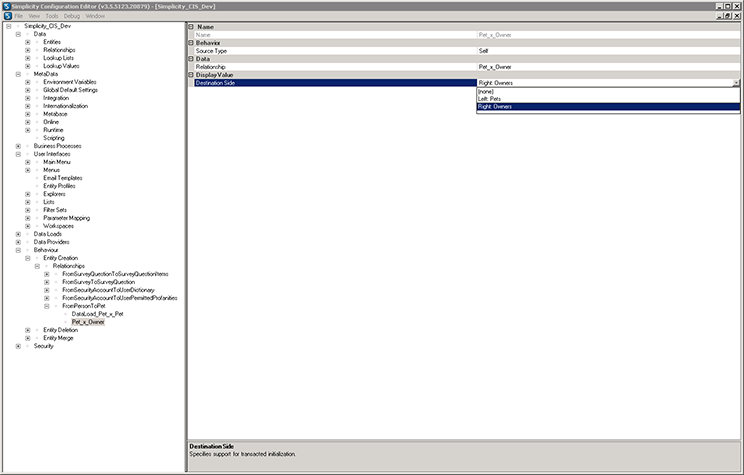The image size is (744, 475).
Task: Open the File menu
Action: tap(19, 16)
